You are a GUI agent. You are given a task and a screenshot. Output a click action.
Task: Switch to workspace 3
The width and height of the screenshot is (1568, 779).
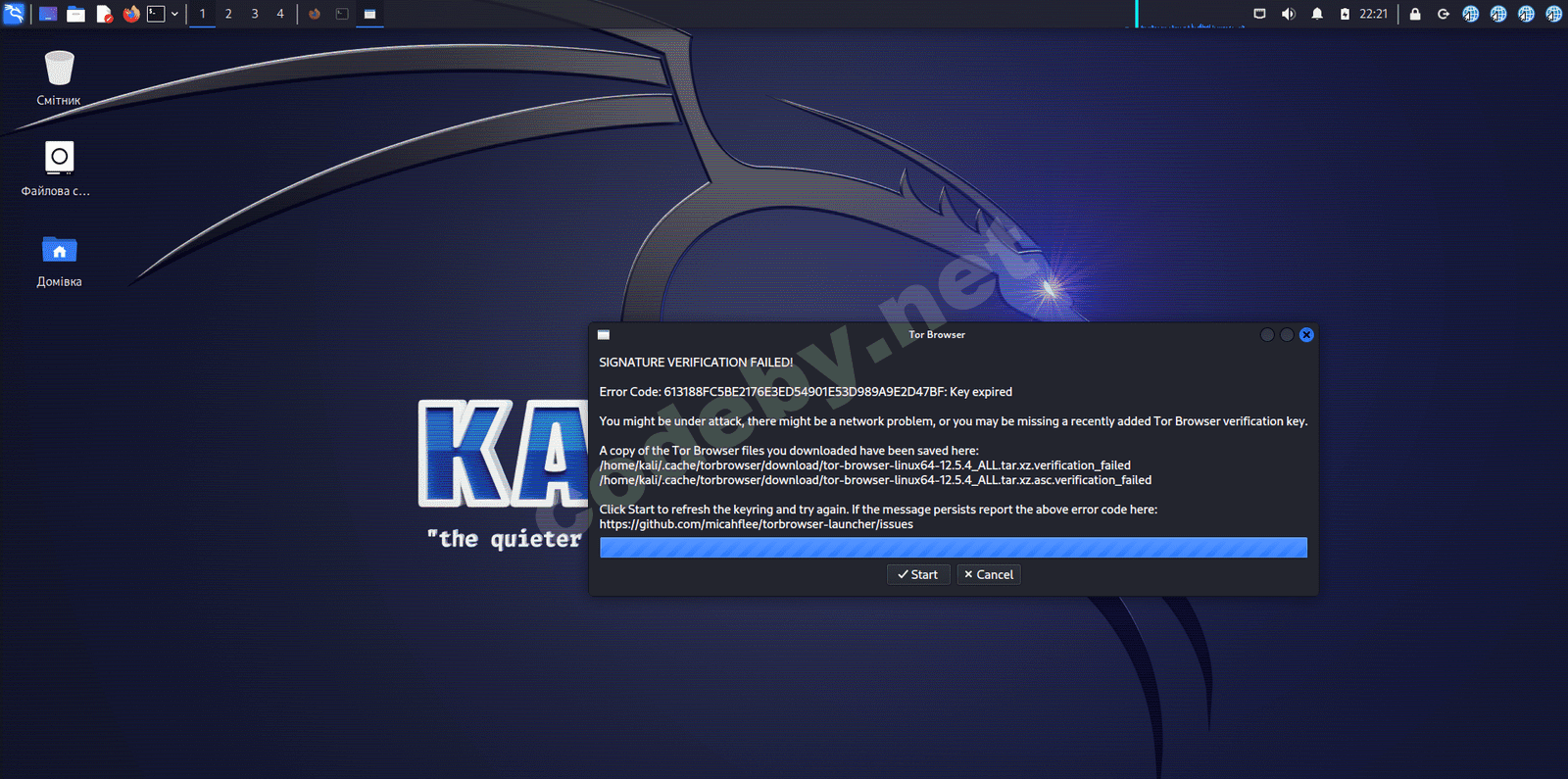click(255, 14)
